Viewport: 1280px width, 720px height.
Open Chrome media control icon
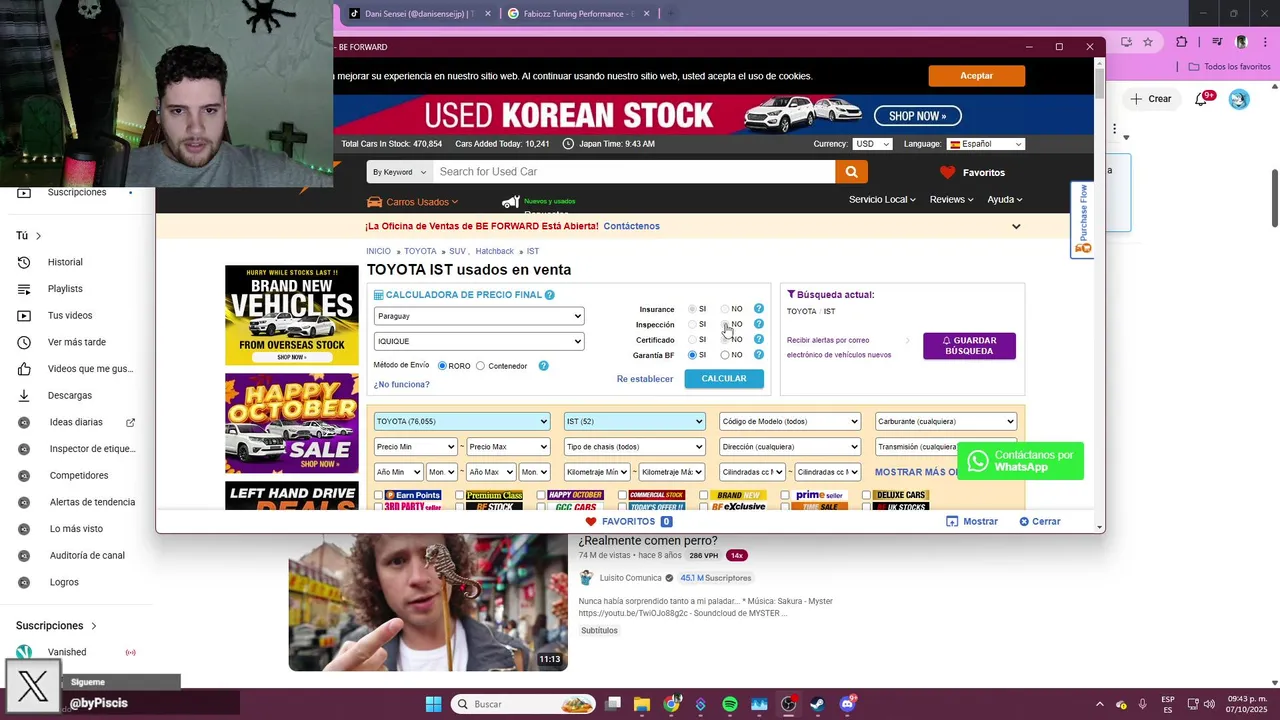point(1217,42)
